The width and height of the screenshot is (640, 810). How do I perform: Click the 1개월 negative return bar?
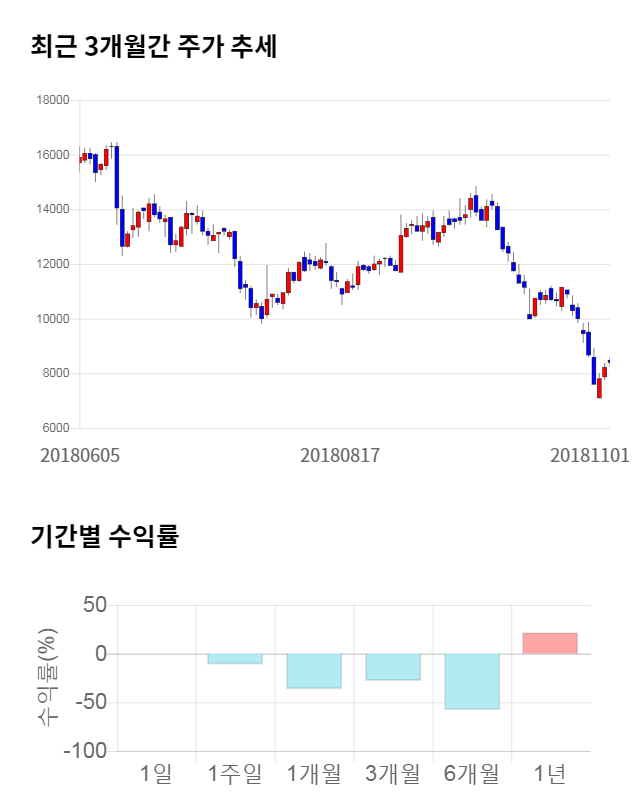tap(314, 671)
